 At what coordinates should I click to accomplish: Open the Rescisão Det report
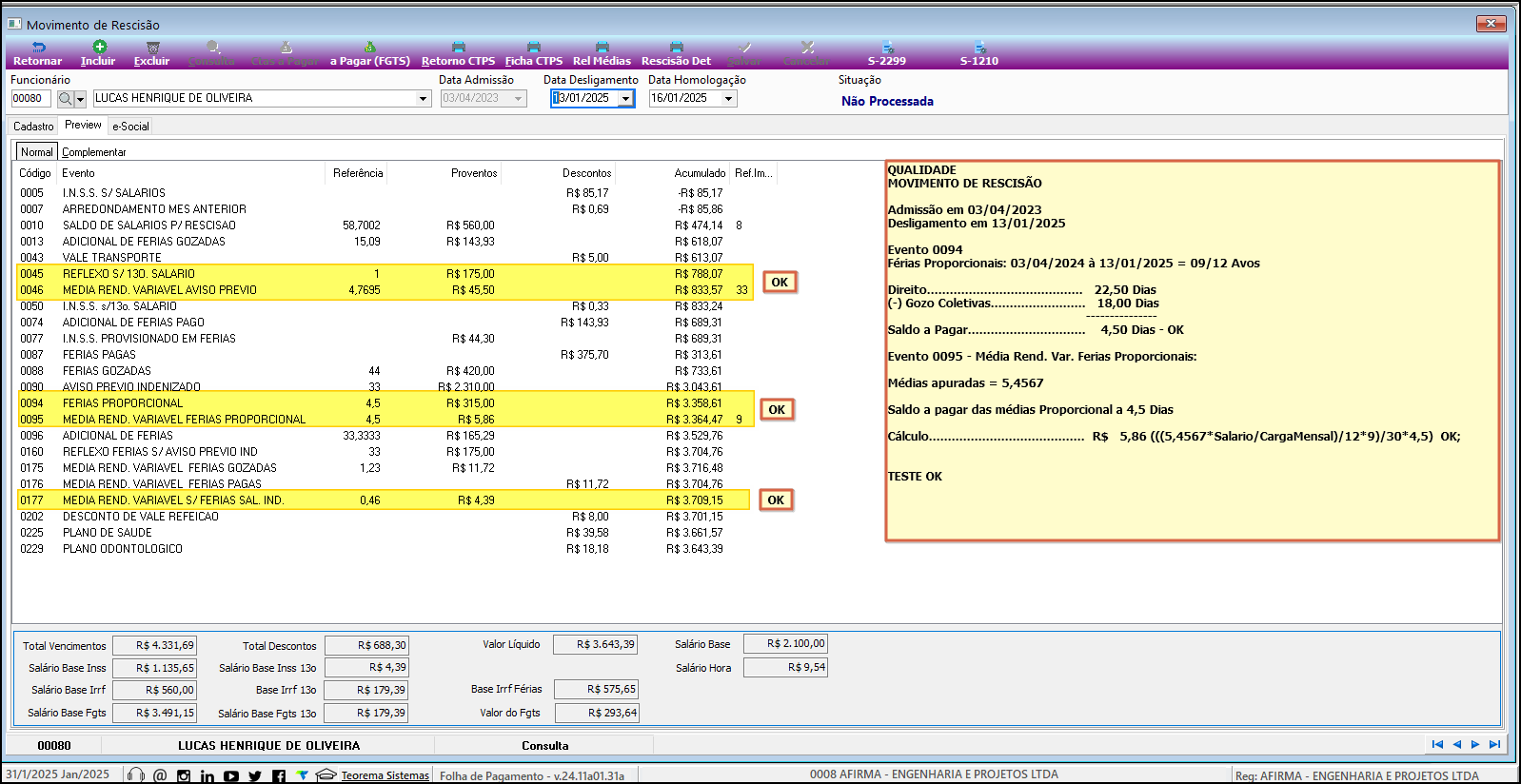click(676, 53)
